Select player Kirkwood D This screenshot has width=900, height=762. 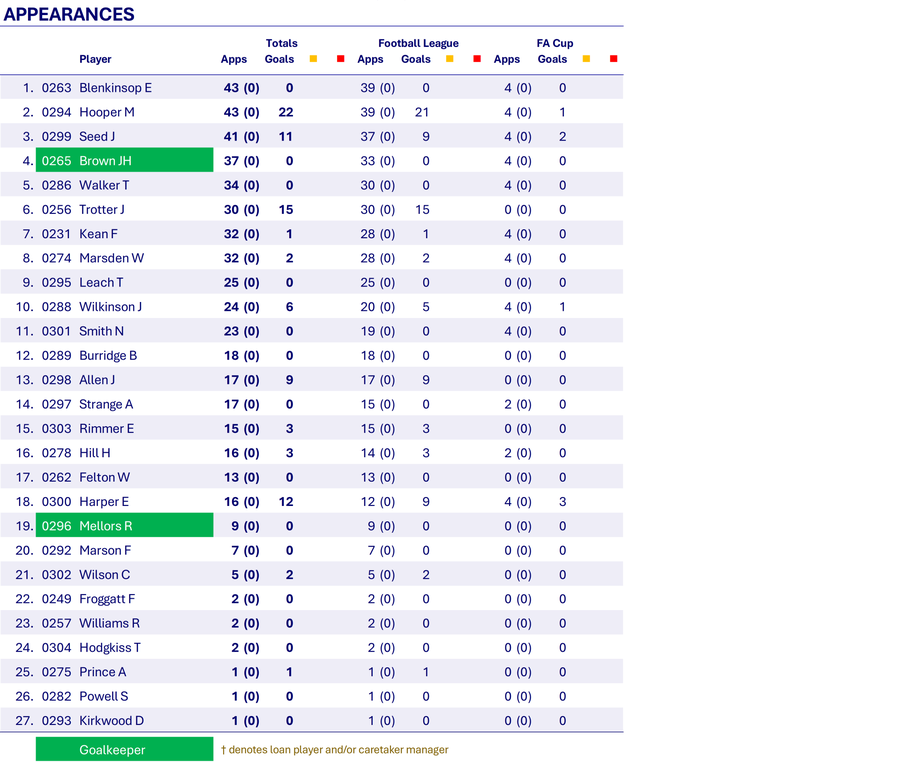click(x=111, y=721)
